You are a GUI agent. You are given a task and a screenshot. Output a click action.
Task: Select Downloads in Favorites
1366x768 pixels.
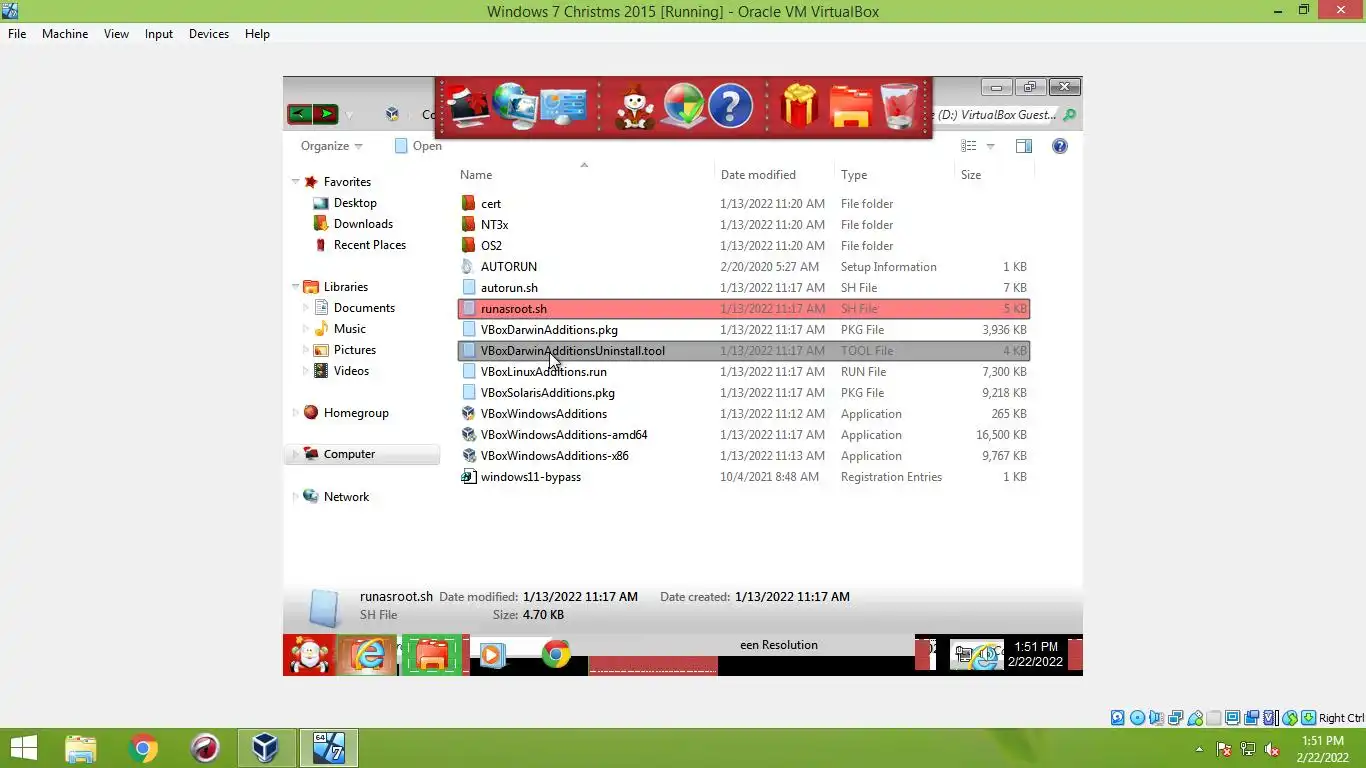[x=353, y=224]
